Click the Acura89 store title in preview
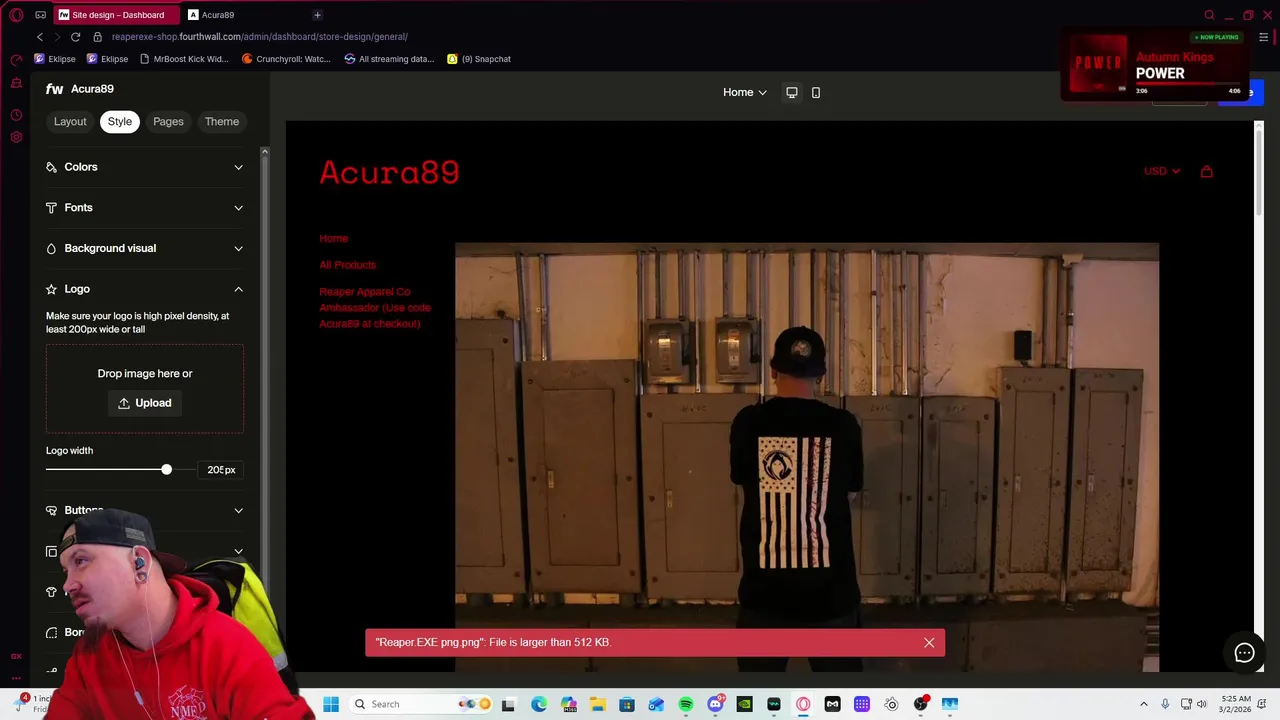This screenshot has width=1280, height=720. point(389,172)
